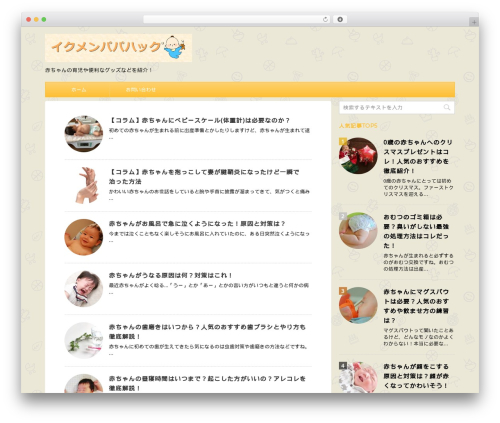Viewport: 500px width, 423px height.
Task: Click the crying newborn thumbnail ranked 4
Action: click(x=358, y=377)
